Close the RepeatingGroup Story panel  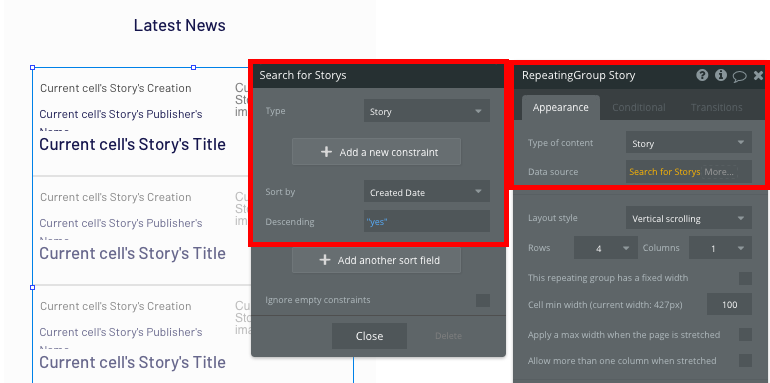pyautogui.click(x=758, y=75)
